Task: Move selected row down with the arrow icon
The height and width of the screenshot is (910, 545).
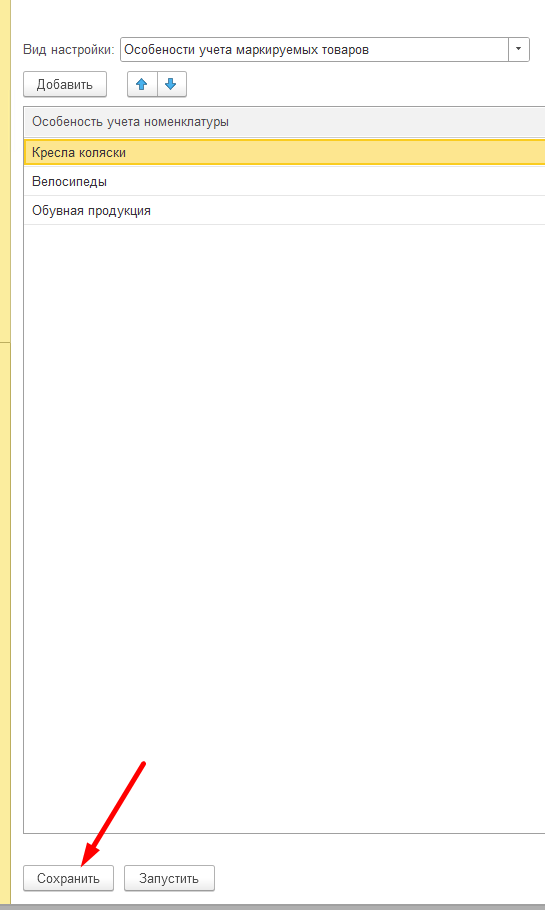Action: point(171,84)
